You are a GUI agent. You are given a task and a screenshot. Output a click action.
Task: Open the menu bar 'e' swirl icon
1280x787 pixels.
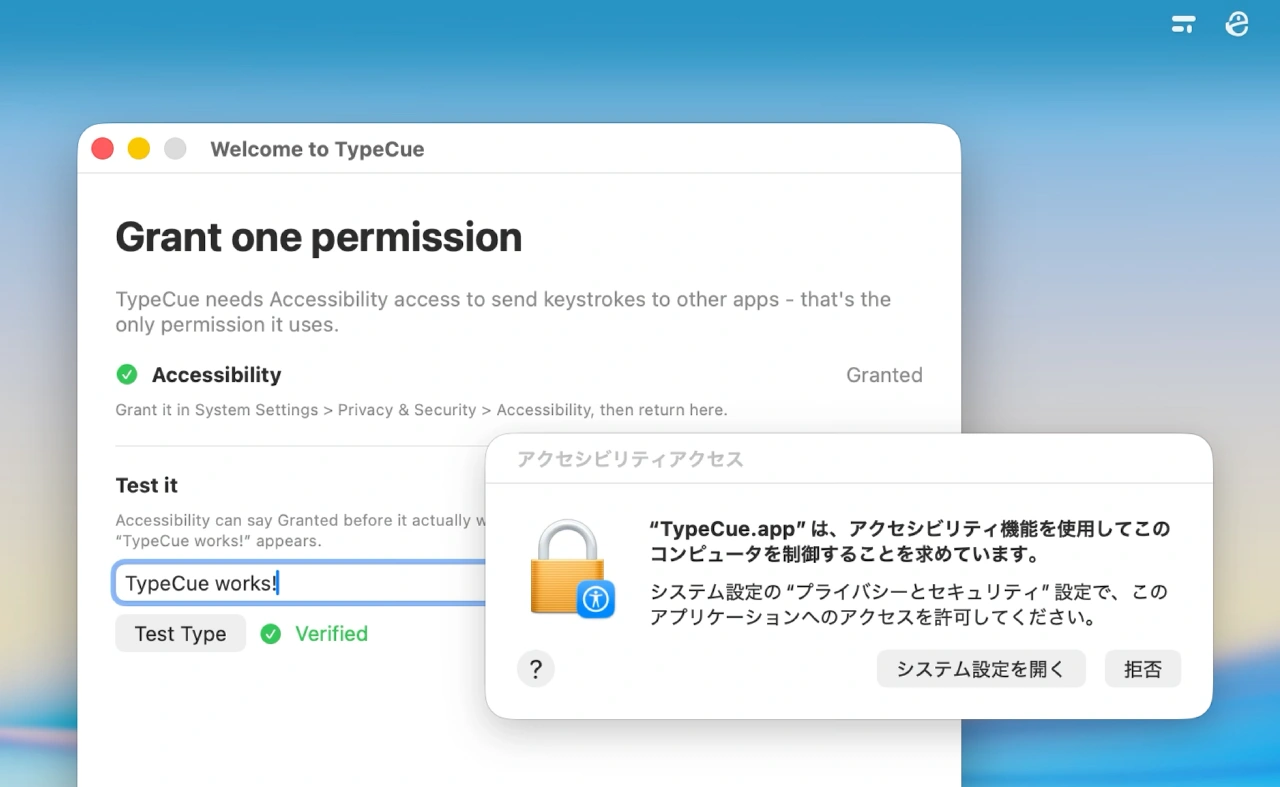[1237, 25]
